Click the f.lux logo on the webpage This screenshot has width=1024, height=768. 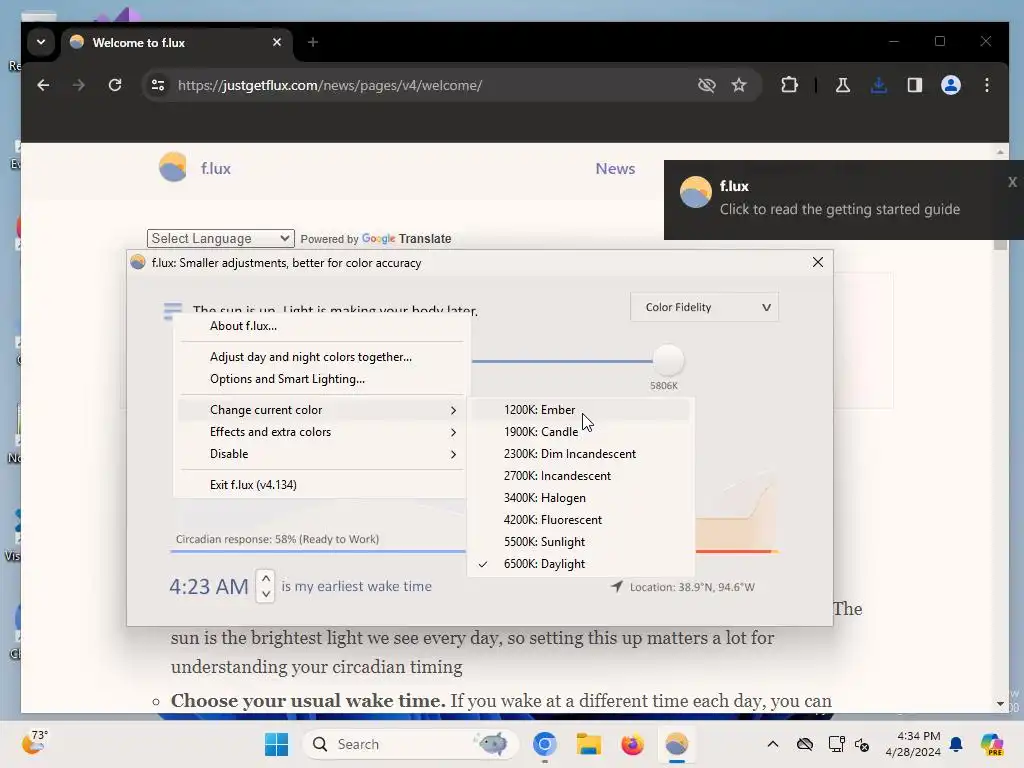(173, 168)
